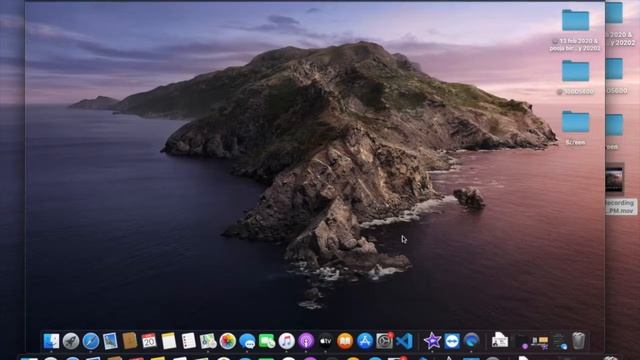
Task: Select the middle numbered desktop folder
Action: coord(576,71)
